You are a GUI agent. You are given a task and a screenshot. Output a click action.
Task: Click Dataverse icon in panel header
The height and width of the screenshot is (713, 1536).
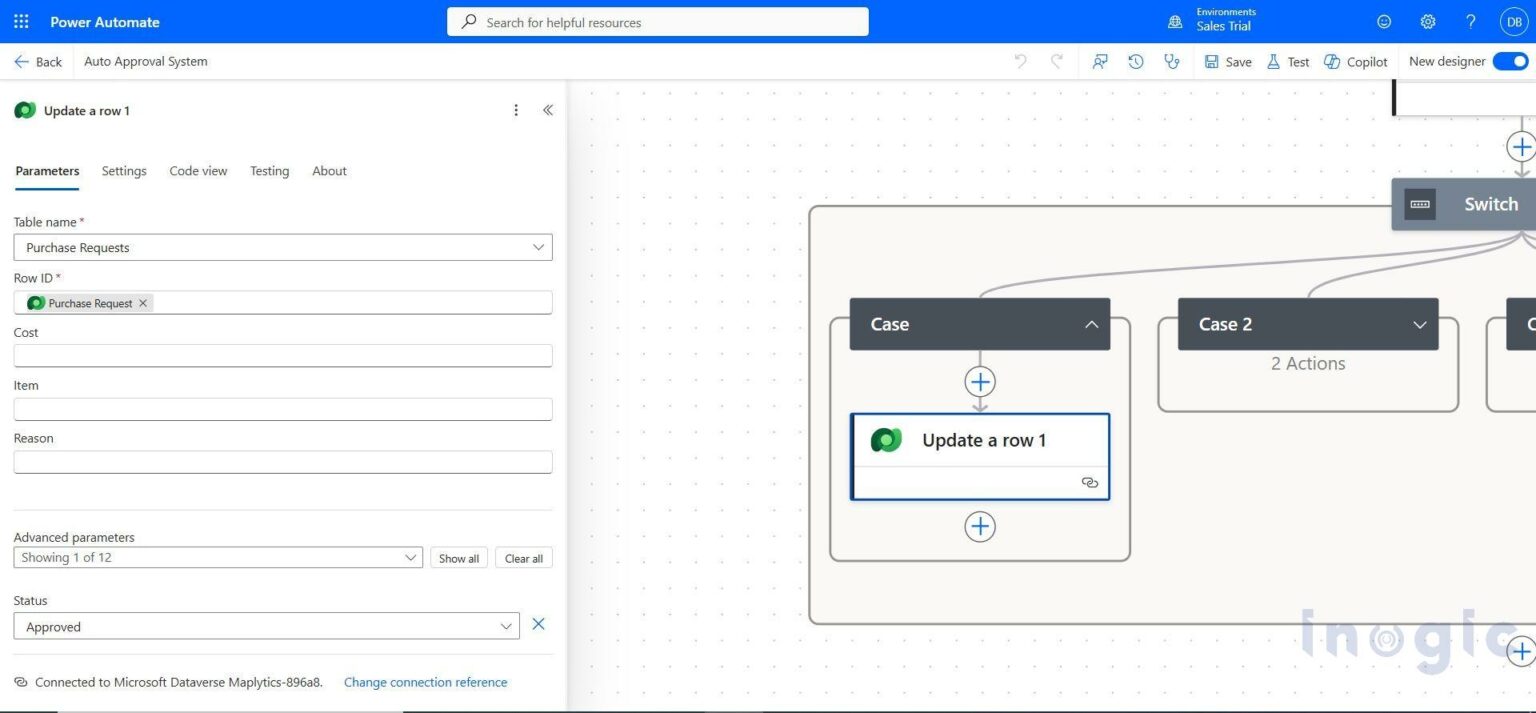coord(25,110)
